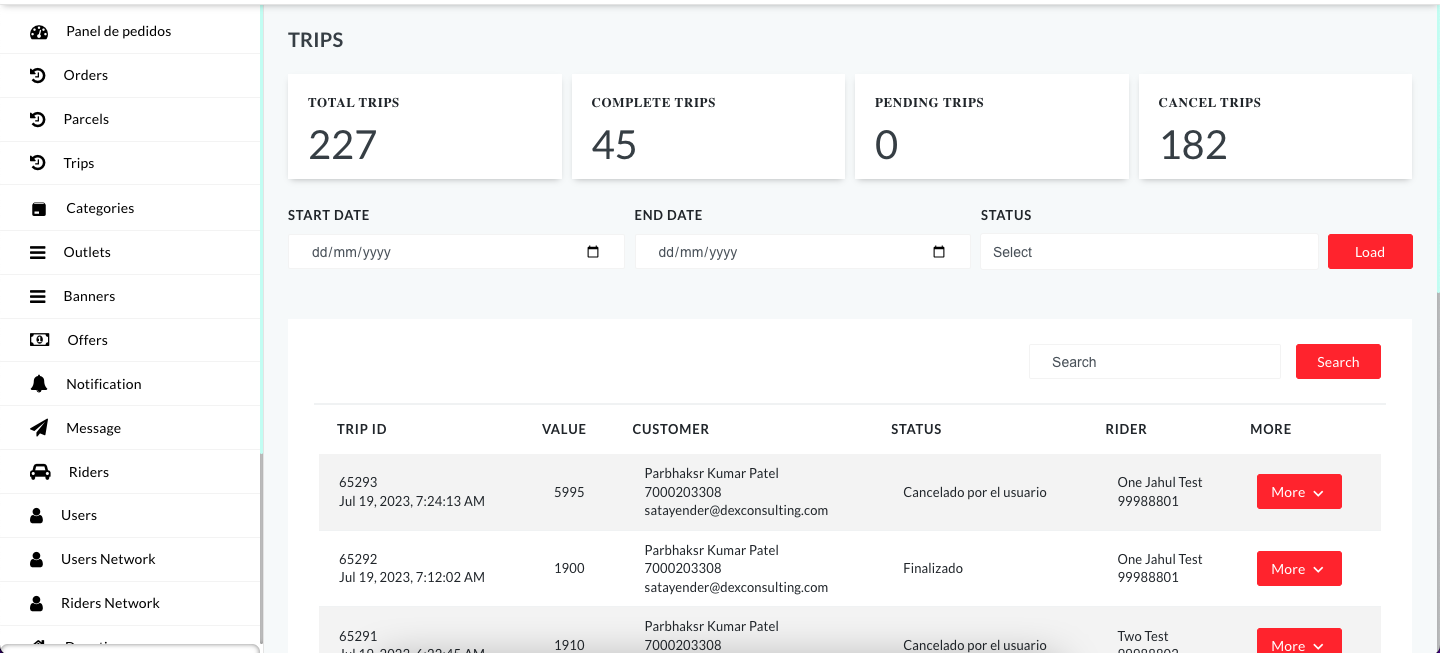The image size is (1440, 653).
Task: Expand More dropdown for trip 65293
Action: (x=1298, y=492)
